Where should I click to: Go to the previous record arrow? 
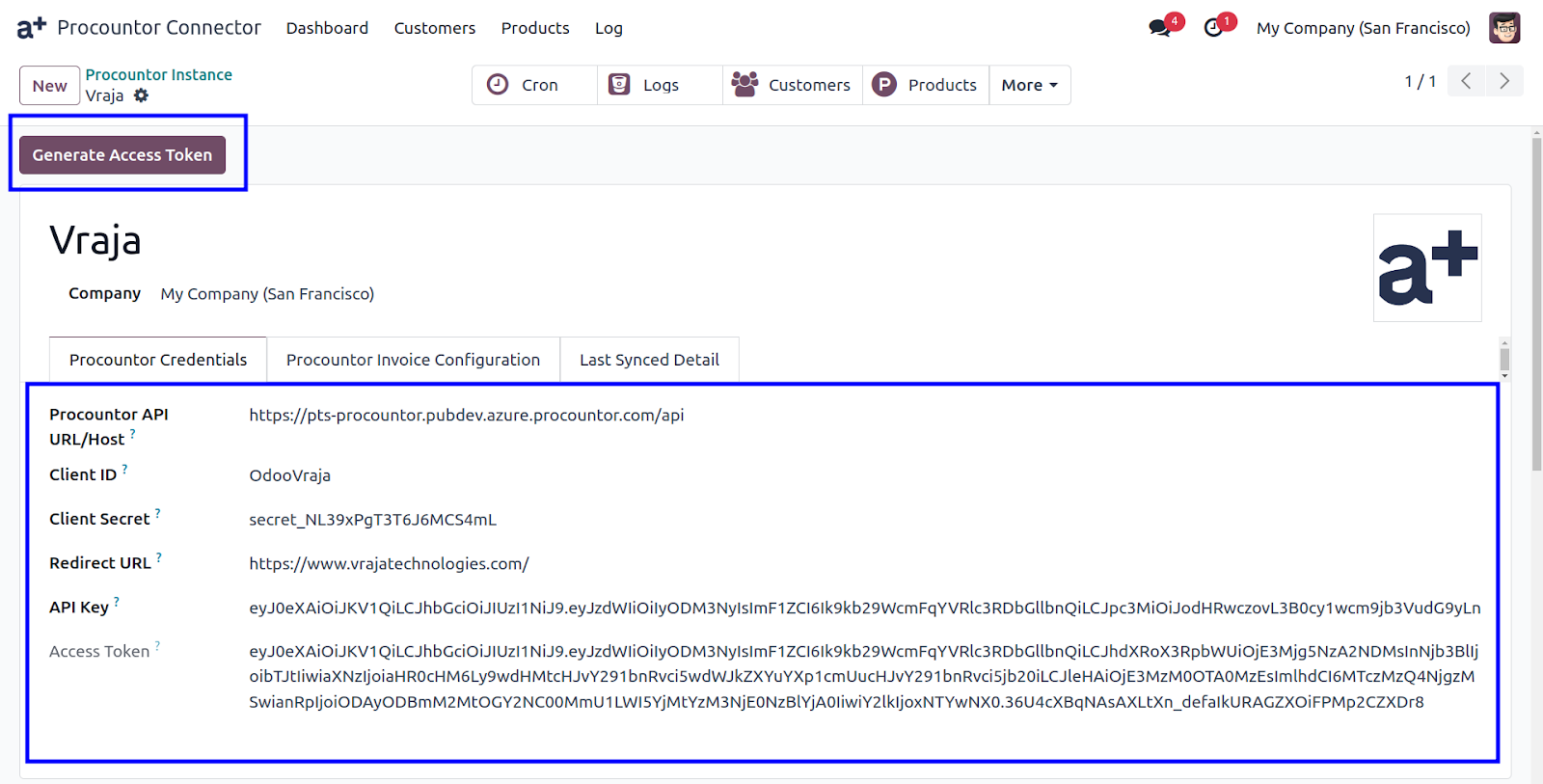(1466, 81)
